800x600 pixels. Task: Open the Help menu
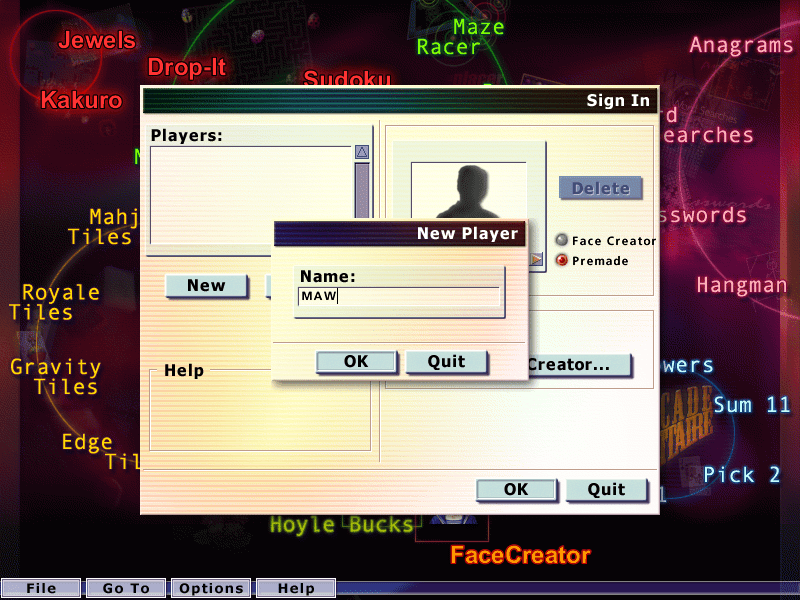(296, 588)
